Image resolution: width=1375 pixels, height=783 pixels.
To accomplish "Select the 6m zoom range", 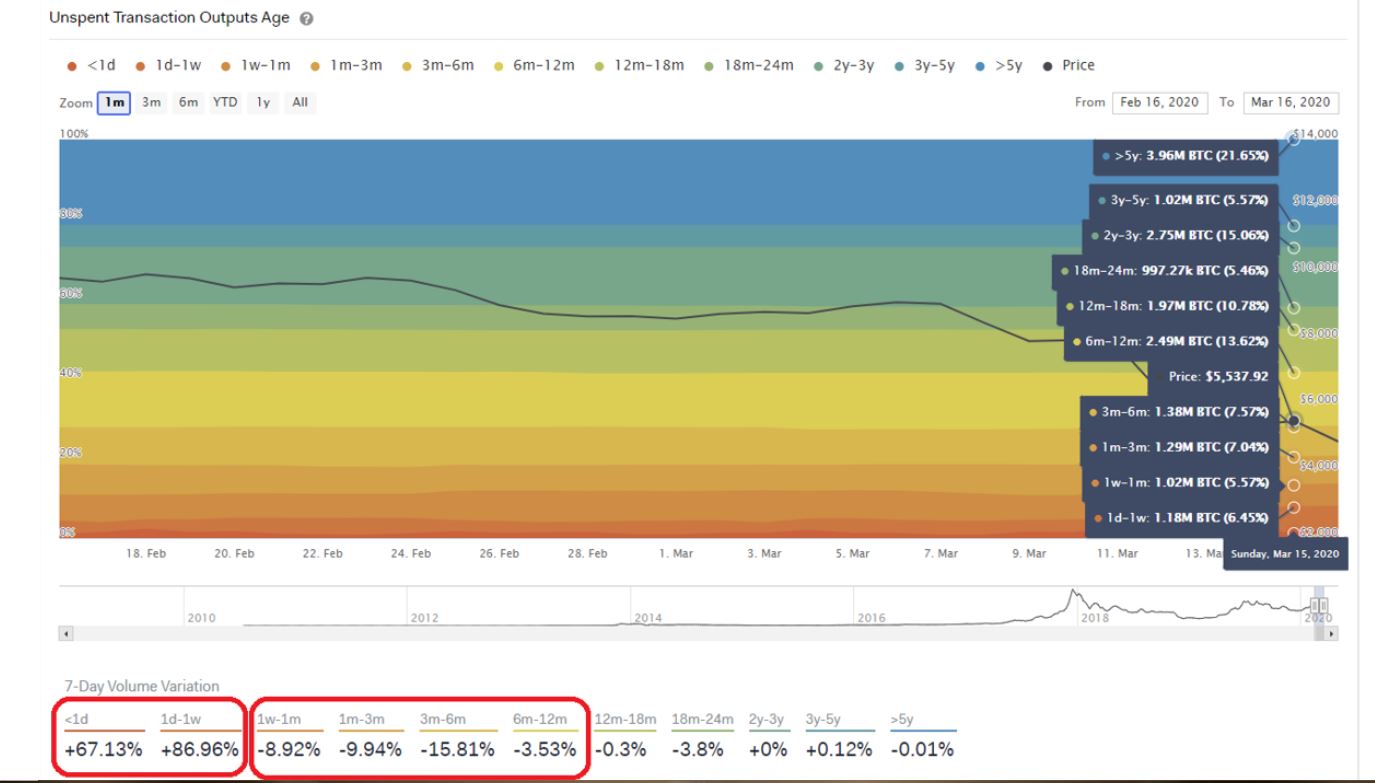I will pos(188,102).
